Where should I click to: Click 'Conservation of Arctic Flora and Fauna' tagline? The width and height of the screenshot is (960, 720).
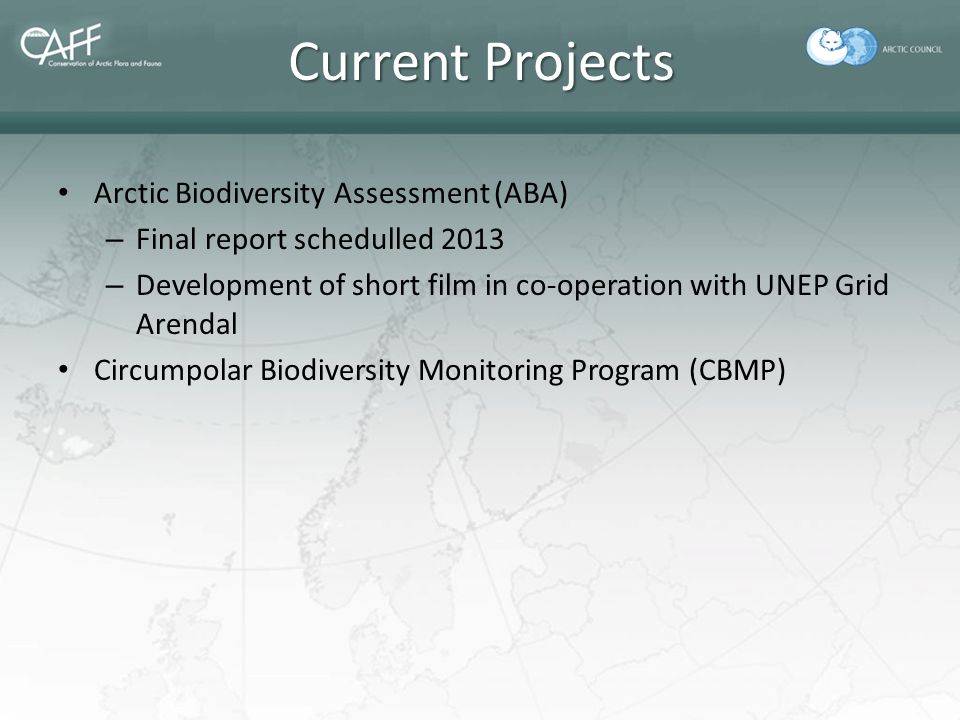(105, 63)
